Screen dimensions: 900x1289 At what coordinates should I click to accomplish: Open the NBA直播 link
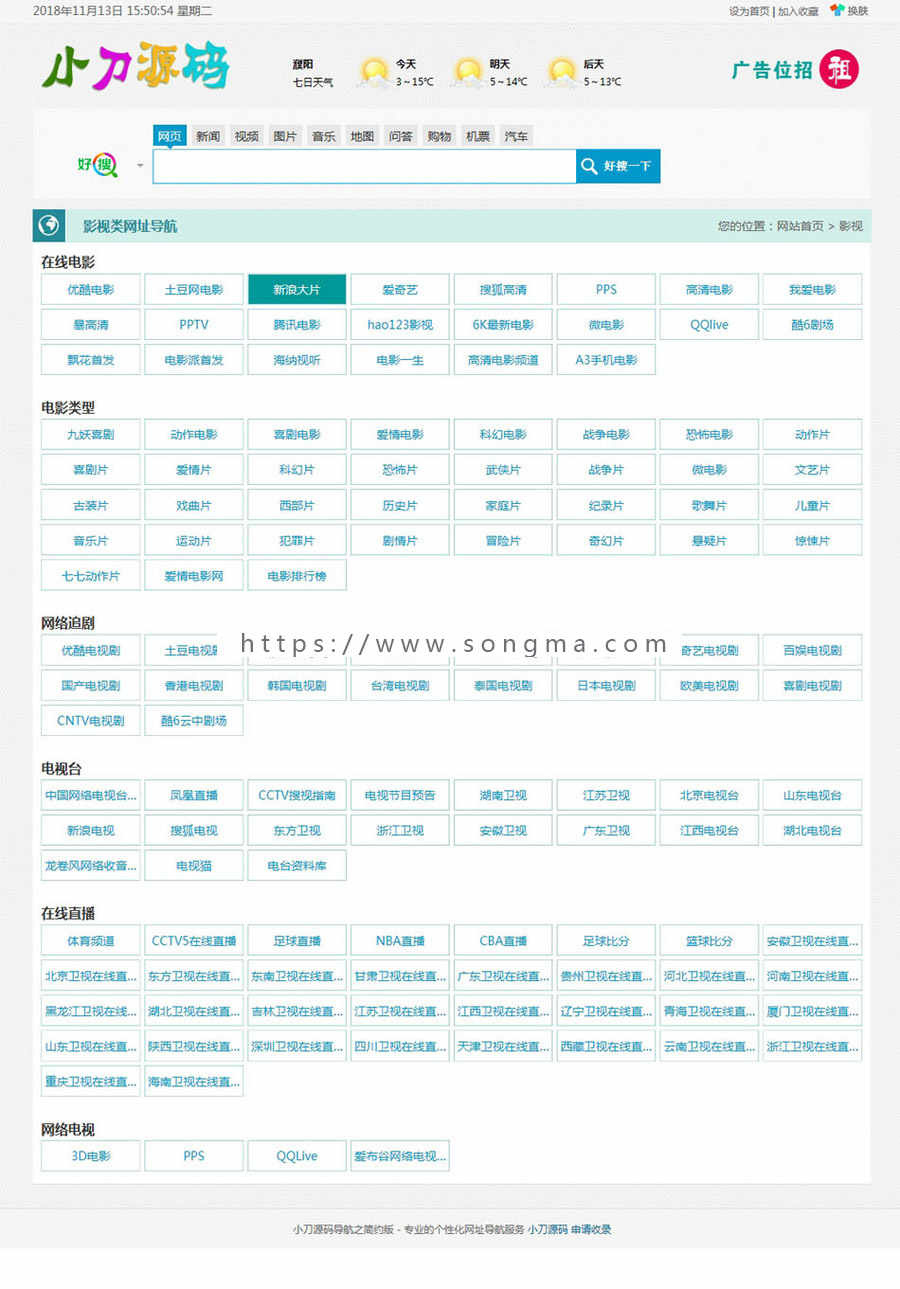click(400, 940)
